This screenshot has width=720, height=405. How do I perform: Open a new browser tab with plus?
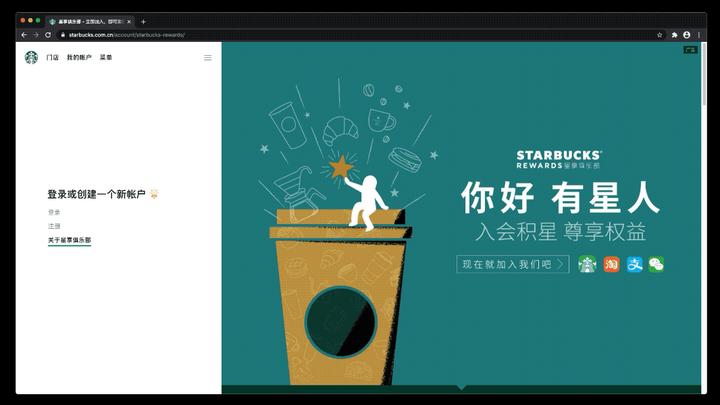[143, 22]
